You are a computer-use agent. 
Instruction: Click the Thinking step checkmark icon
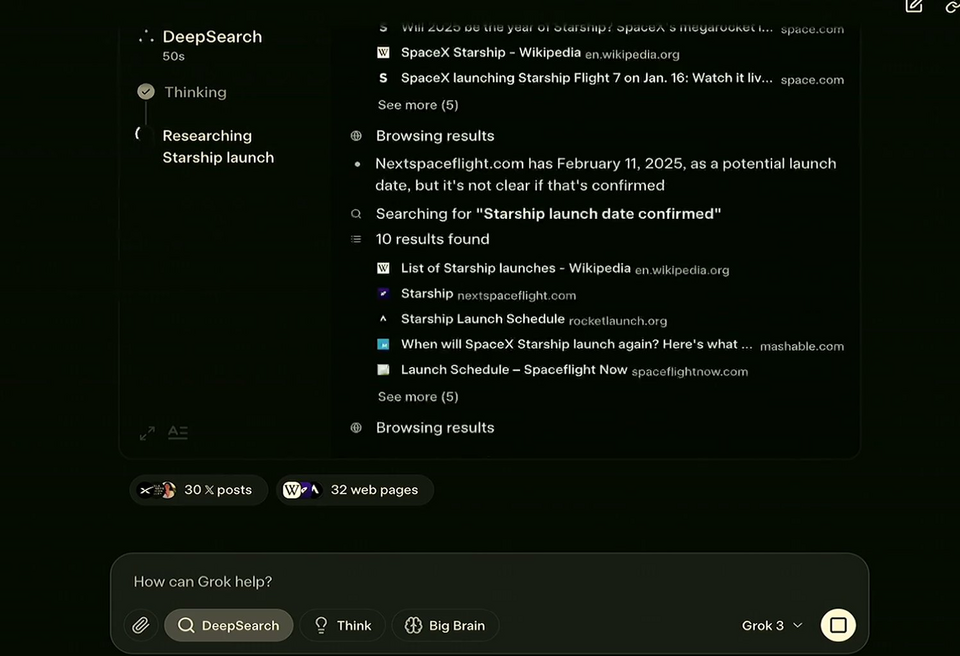click(146, 92)
